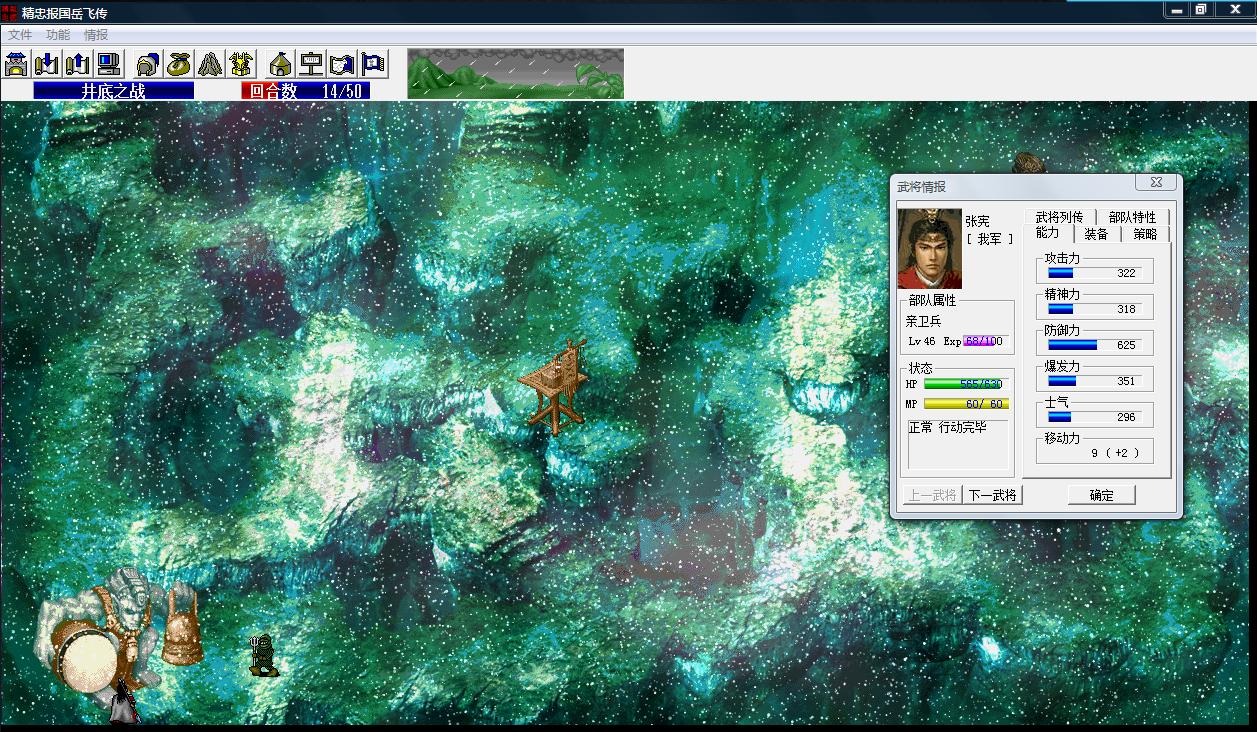This screenshot has height=732, width=1257.
Task: Click the money pouch toolbar icon
Action: point(179,64)
